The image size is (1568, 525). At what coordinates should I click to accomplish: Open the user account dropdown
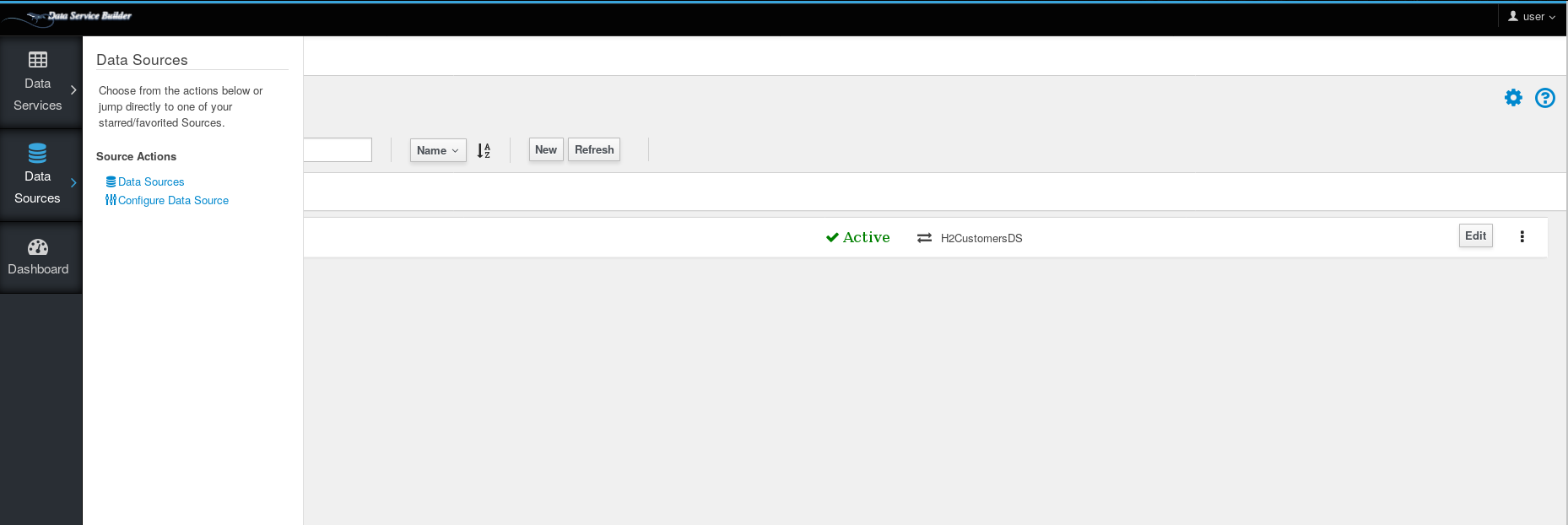pyautogui.click(x=1532, y=16)
